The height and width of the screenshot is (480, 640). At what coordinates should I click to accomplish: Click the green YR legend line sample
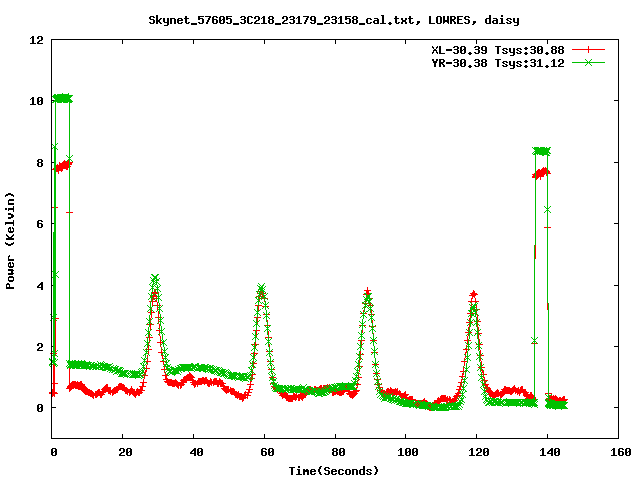tap(588, 62)
